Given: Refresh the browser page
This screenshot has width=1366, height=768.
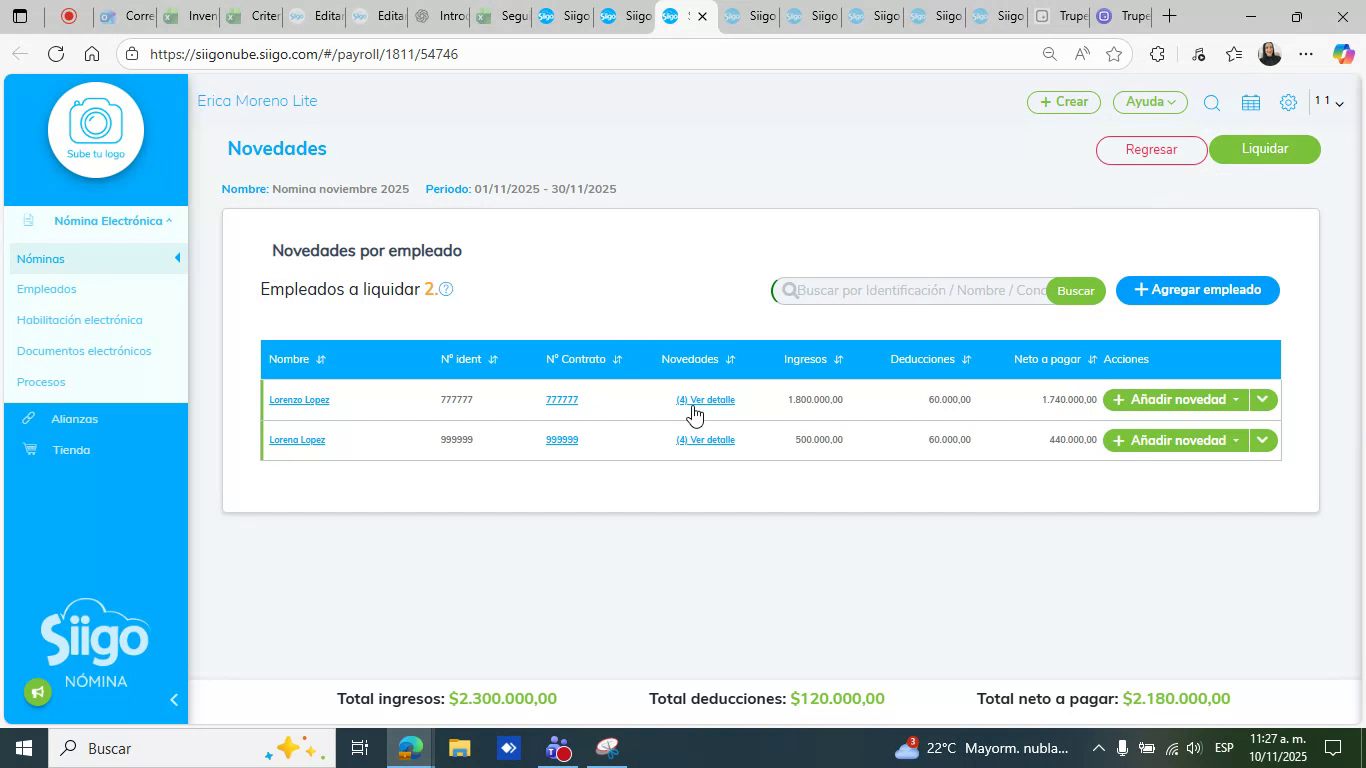Looking at the screenshot, I should click(x=56, y=54).
